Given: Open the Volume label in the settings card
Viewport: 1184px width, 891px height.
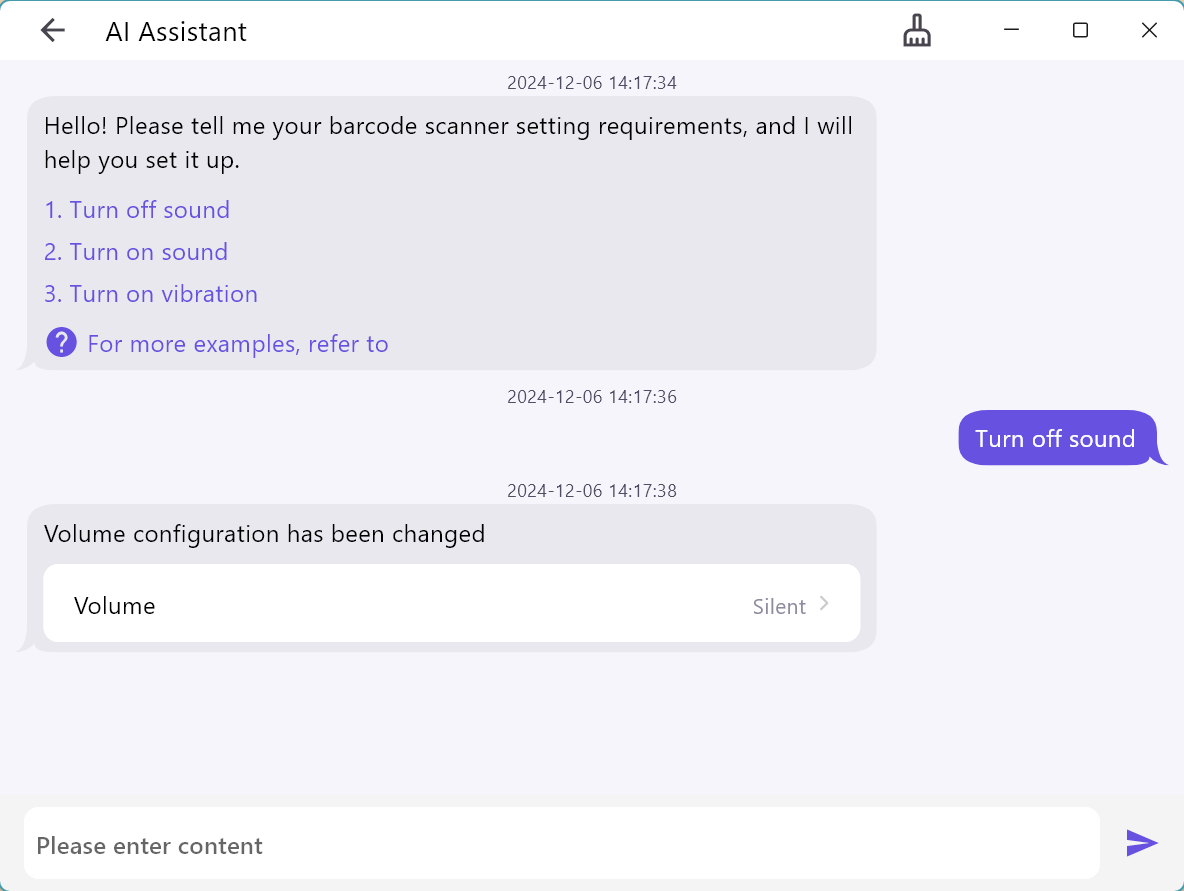Looking at the screenshot, I should tap(115, 606).
